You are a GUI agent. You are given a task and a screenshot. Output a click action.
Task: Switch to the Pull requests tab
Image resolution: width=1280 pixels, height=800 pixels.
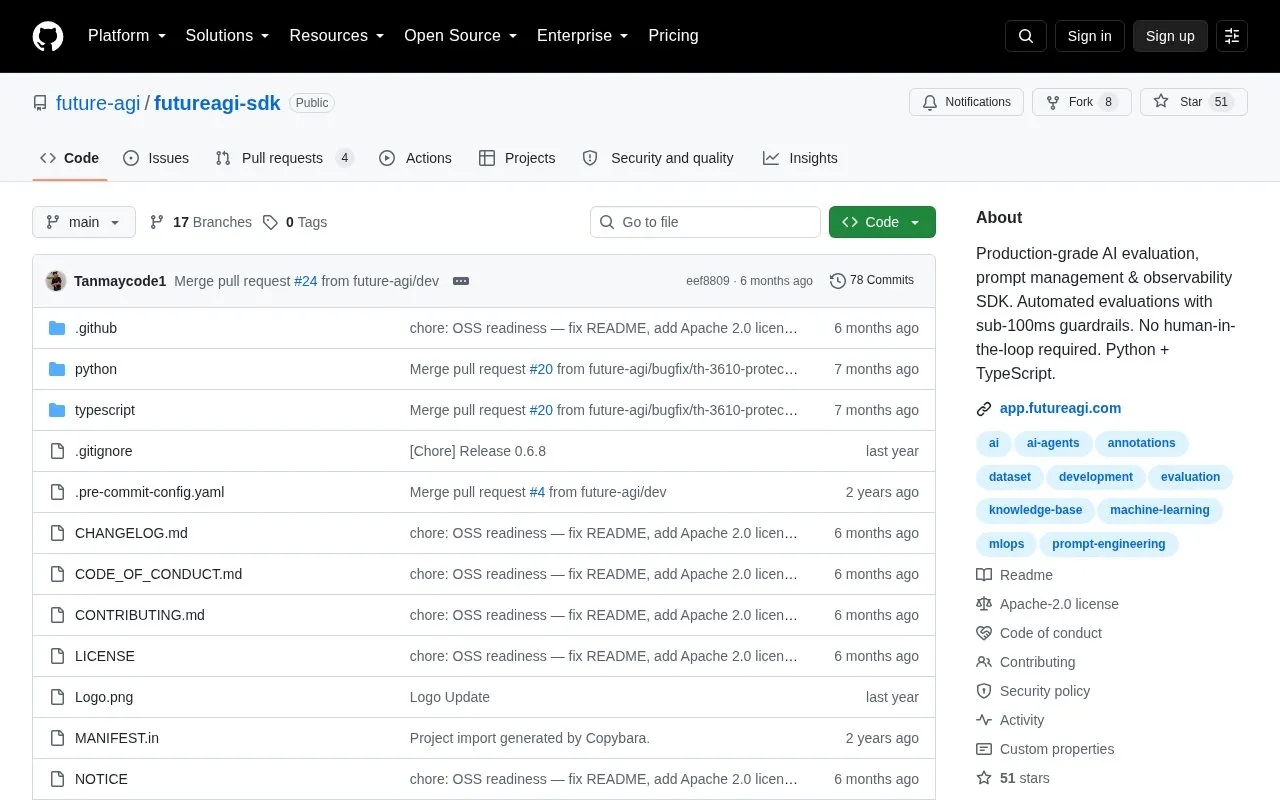point(284,158)
